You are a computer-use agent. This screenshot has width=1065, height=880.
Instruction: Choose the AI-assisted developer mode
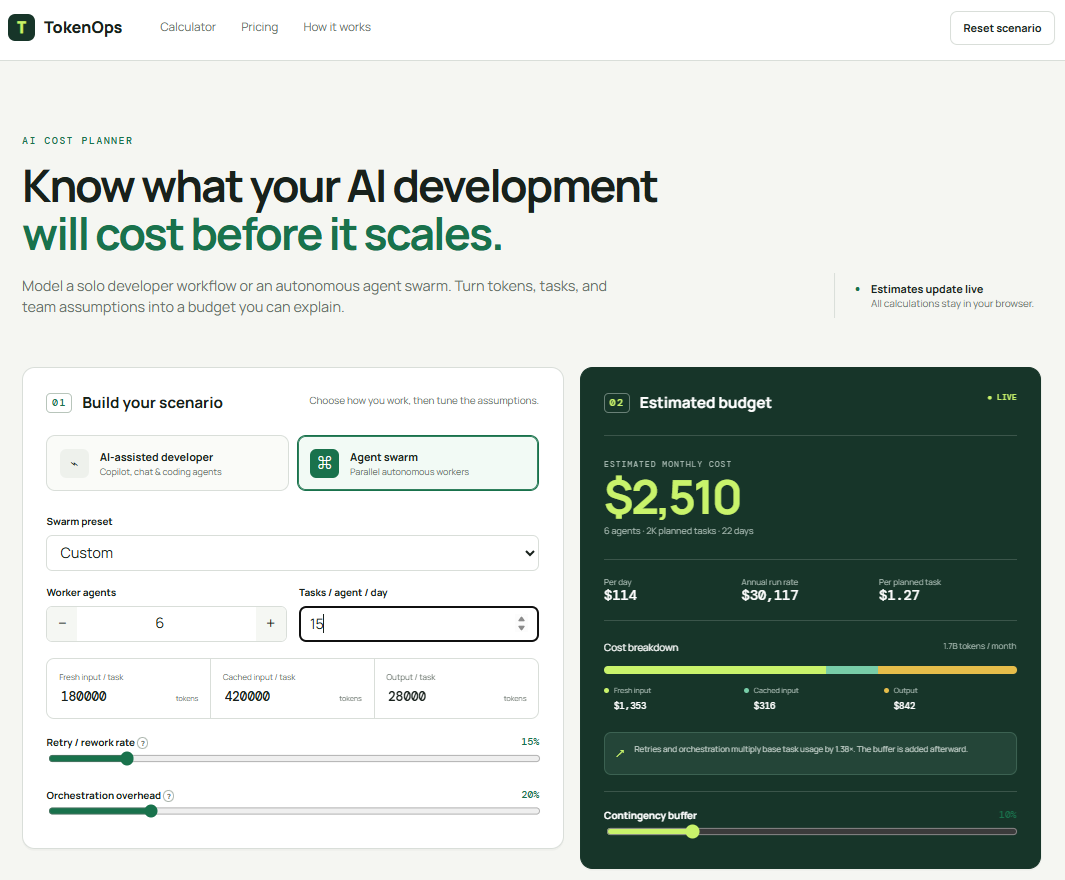(x=168, y=463)
